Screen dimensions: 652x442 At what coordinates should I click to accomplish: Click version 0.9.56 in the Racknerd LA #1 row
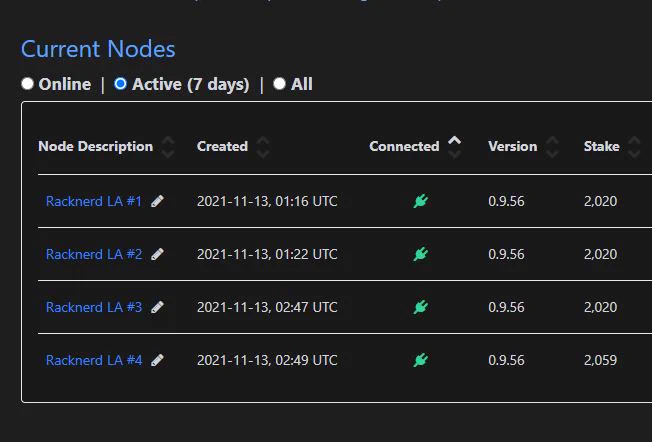tap(506, 201)
